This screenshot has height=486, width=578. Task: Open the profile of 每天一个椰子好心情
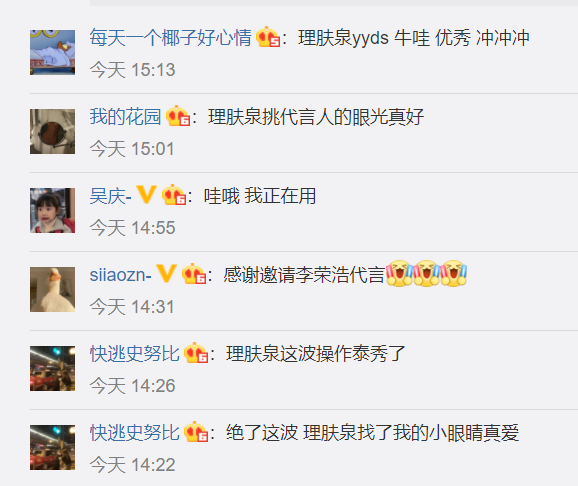pyautogui.click(x=170, y=38)
